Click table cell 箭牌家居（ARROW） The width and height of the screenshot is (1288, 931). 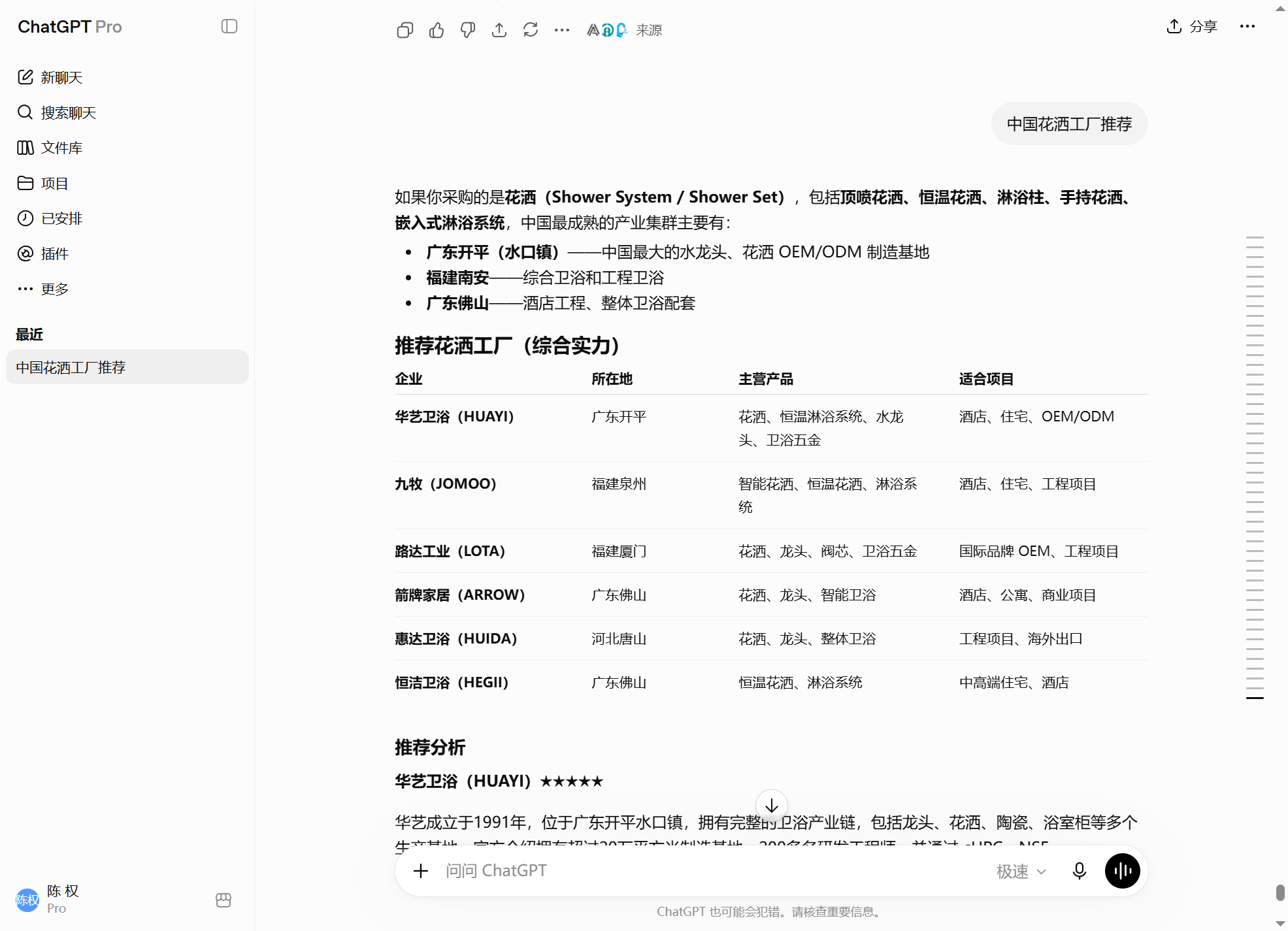pos(460,595)
